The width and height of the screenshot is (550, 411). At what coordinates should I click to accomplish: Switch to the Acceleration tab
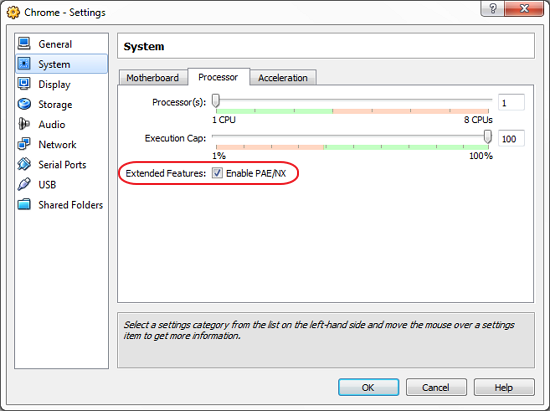tap(283, 78)
